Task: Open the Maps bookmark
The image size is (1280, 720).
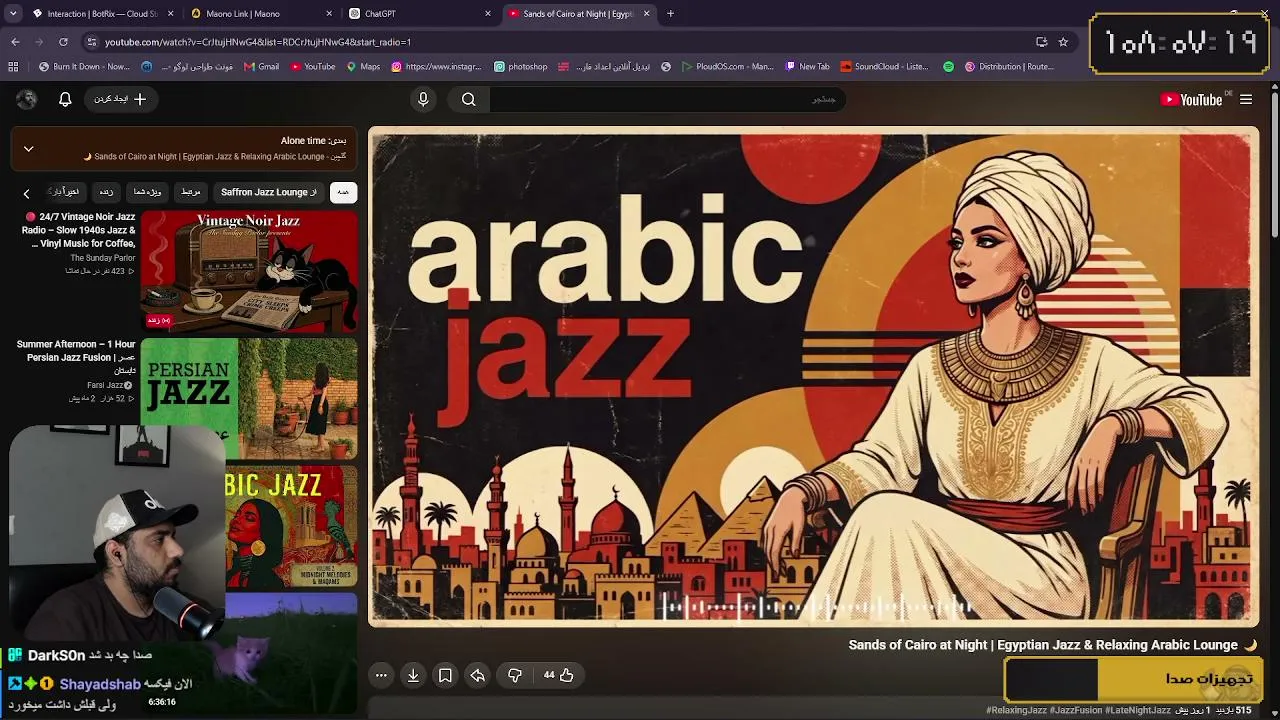Action: 363,67
